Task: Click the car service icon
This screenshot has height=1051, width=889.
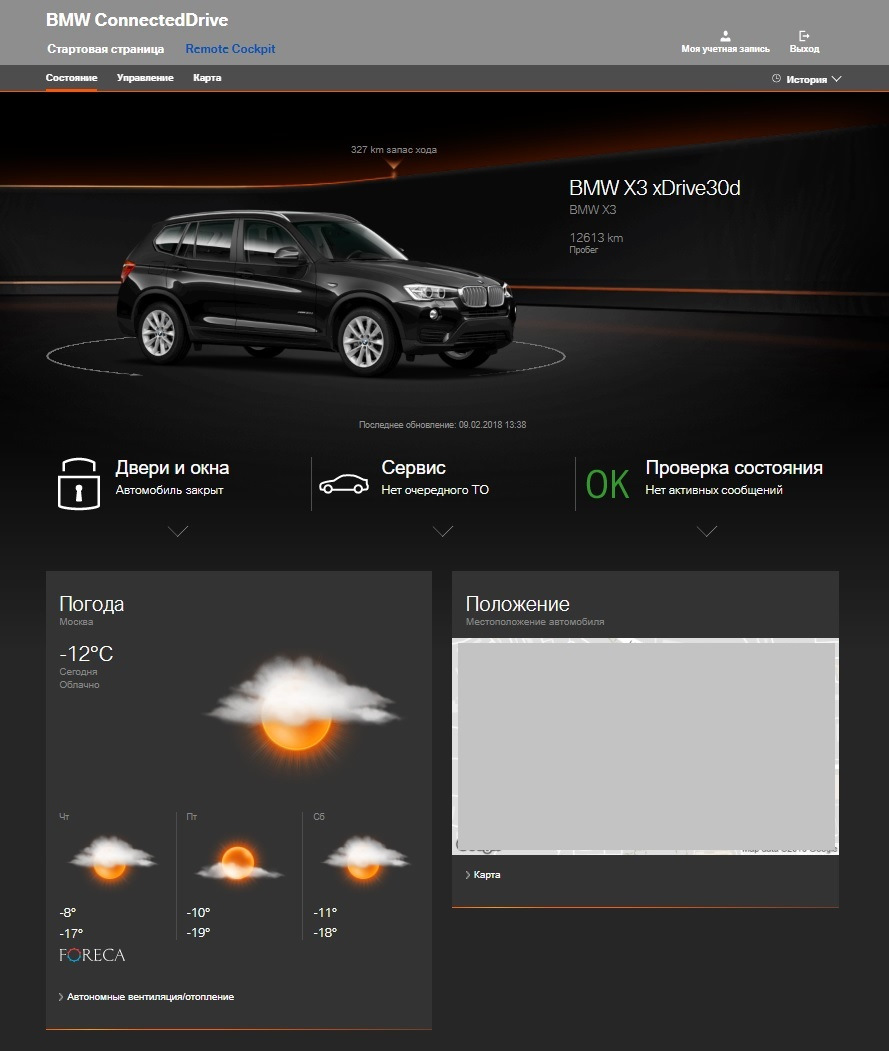Action: pos(344,484)
